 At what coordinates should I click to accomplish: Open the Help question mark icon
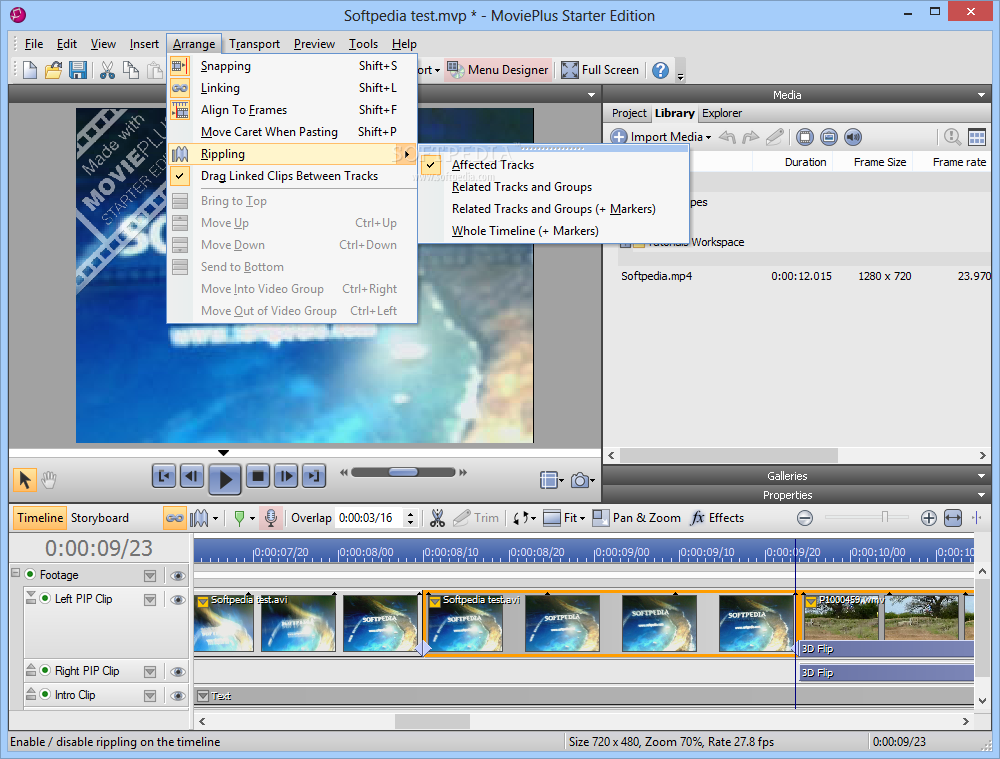(660, 70)
